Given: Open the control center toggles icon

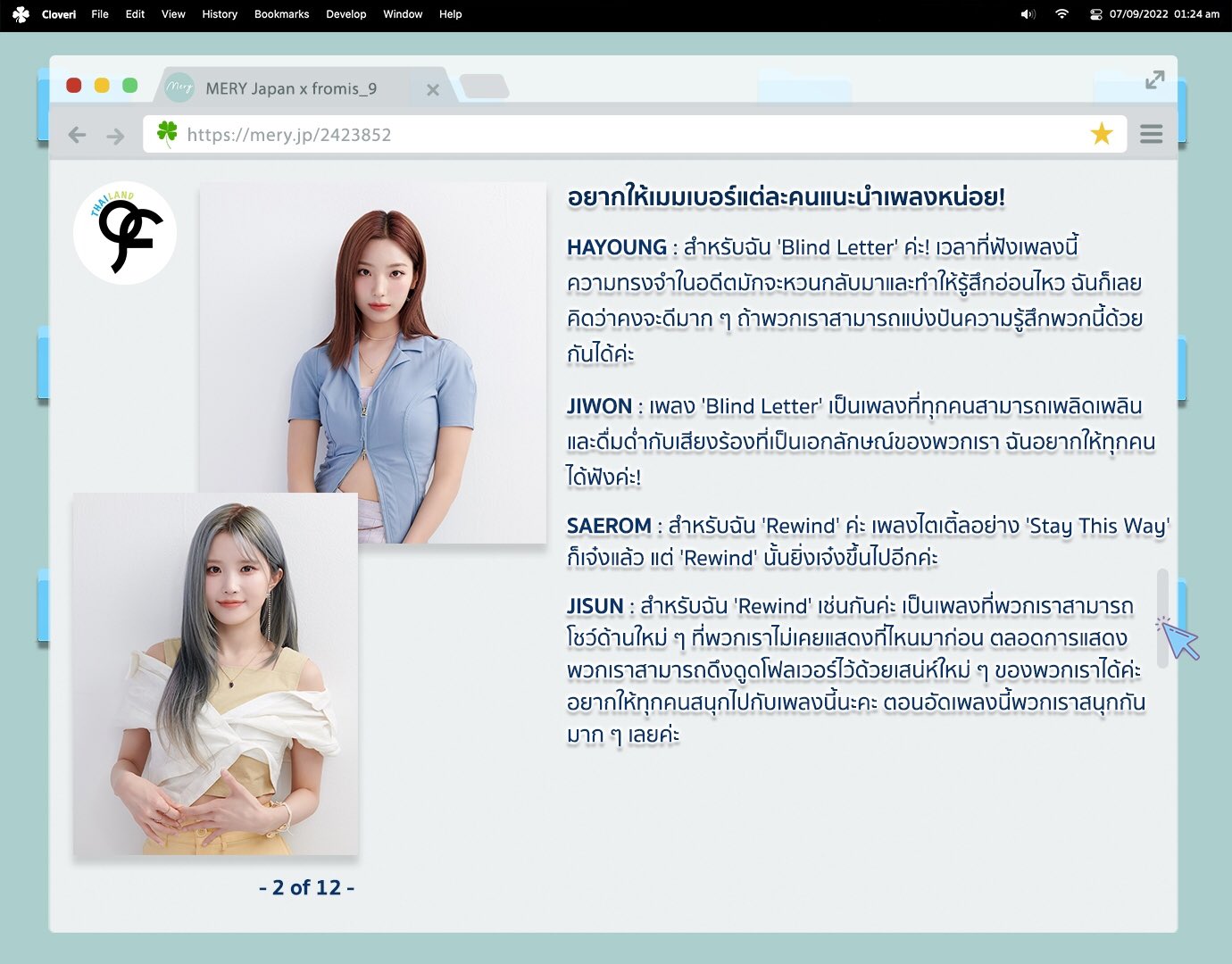Looking at the screenshot, I should click(1095, 14).
